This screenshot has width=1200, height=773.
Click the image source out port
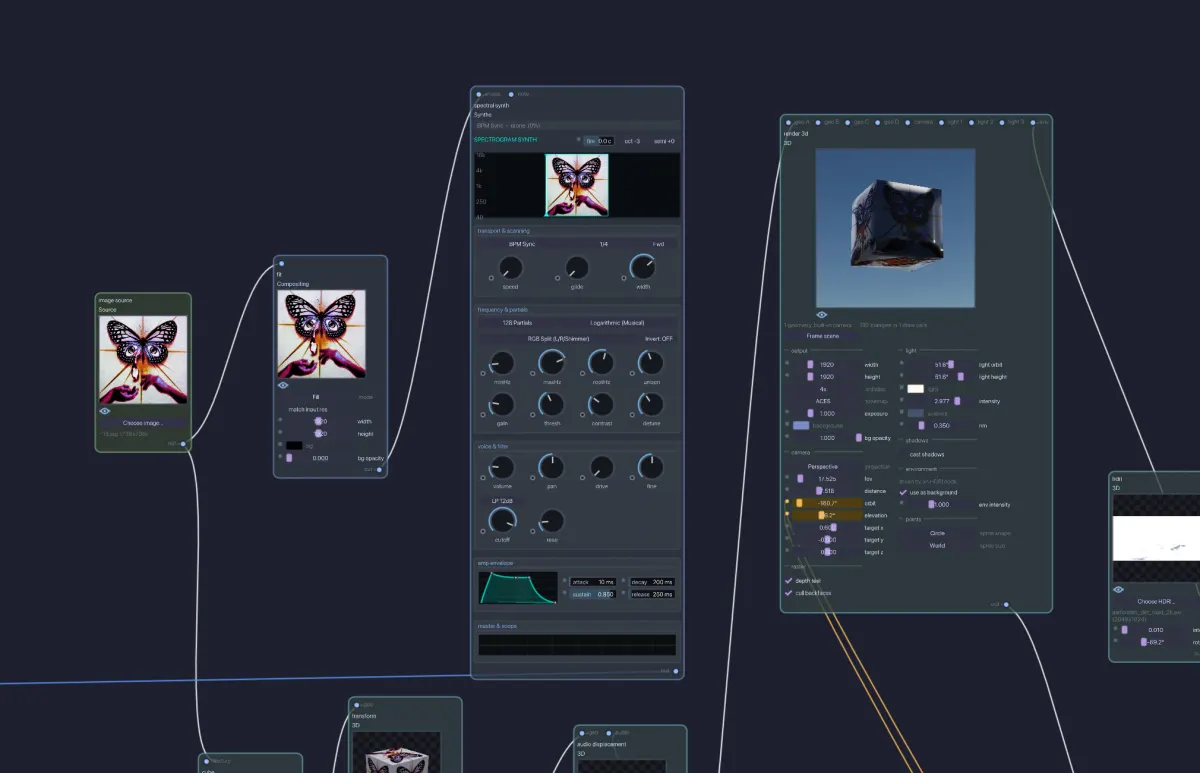tap(183, 443)
